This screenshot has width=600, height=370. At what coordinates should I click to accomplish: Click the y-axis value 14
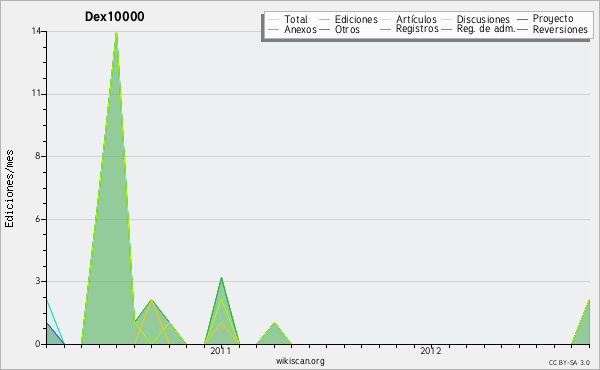coord(36,31)
